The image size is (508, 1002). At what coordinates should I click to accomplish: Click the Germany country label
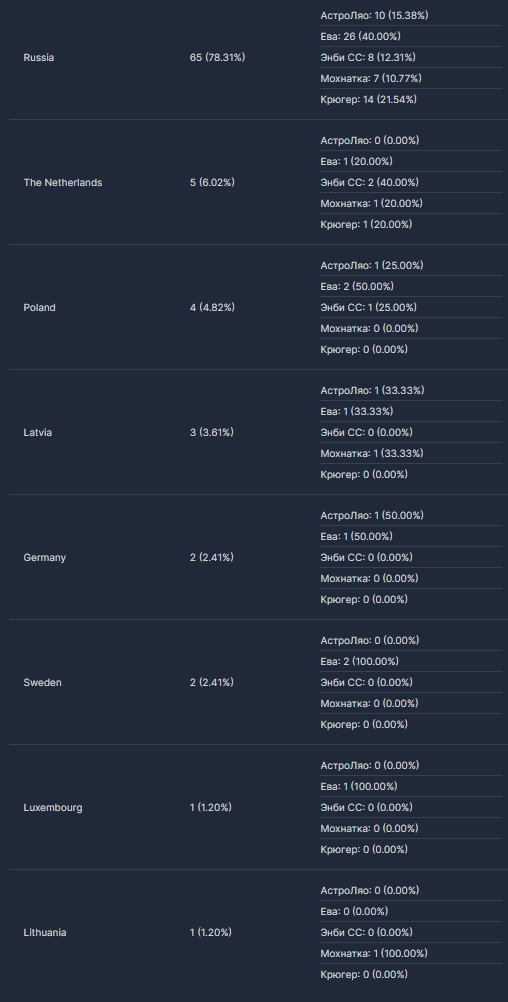(45, 557)
